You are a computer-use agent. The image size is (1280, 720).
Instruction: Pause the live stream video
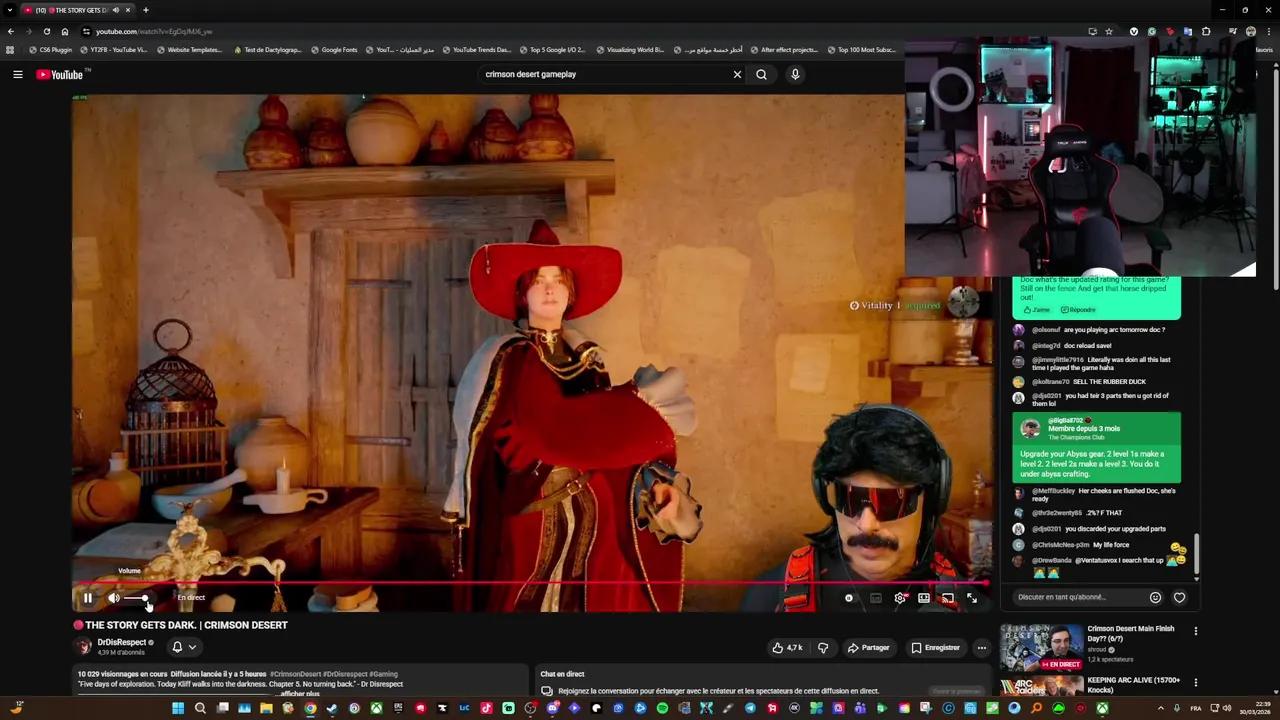pos(88,598)
